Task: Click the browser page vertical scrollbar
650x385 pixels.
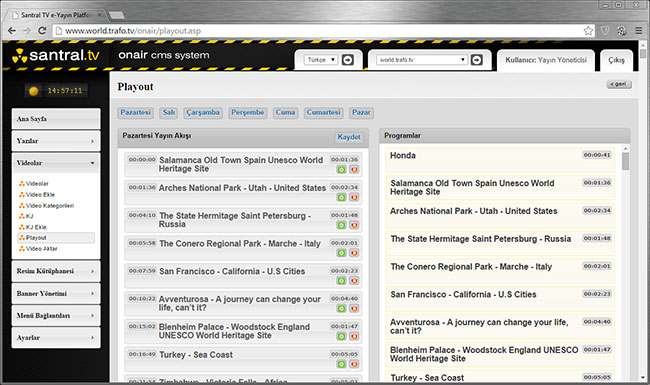Action: pyautogui.click(x=643, y=53)
